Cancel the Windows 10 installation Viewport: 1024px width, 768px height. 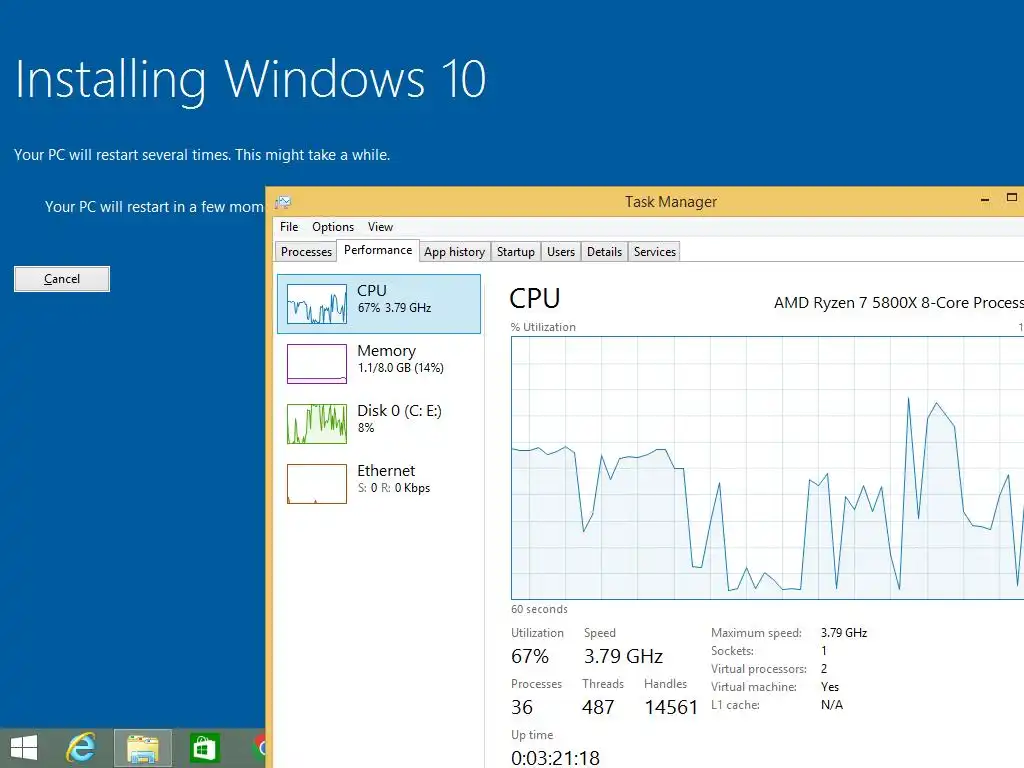[62, 279]
